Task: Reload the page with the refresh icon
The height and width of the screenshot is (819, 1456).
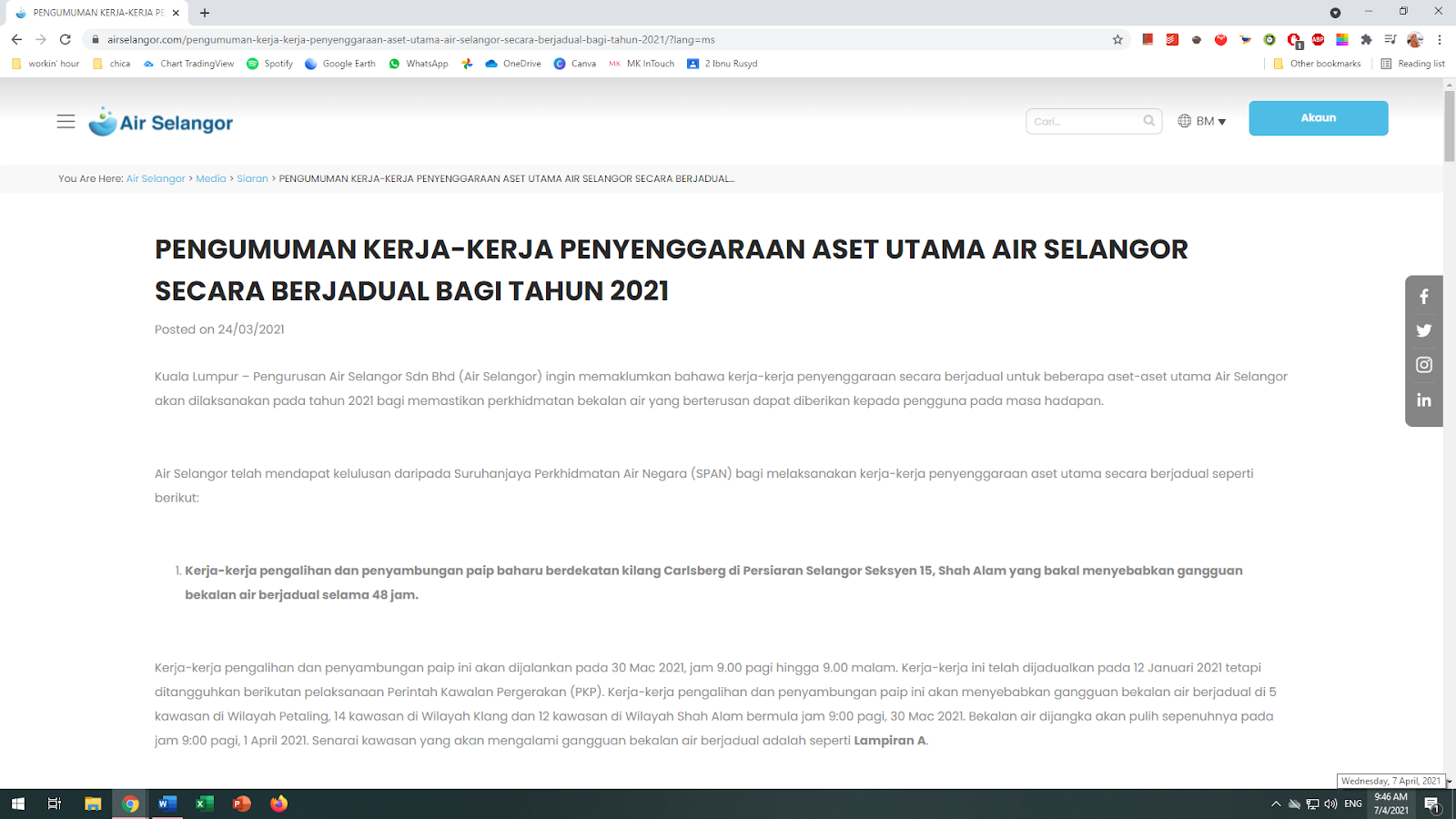Action: 65,39
